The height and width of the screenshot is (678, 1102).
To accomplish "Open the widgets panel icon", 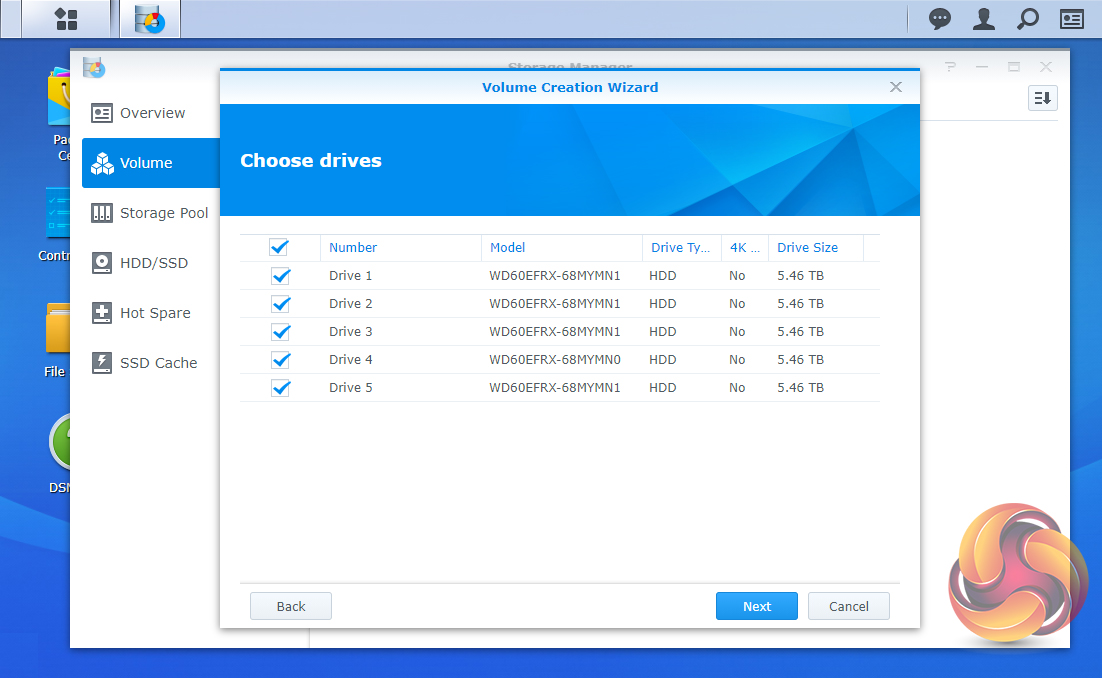I will click(1072, 19).
